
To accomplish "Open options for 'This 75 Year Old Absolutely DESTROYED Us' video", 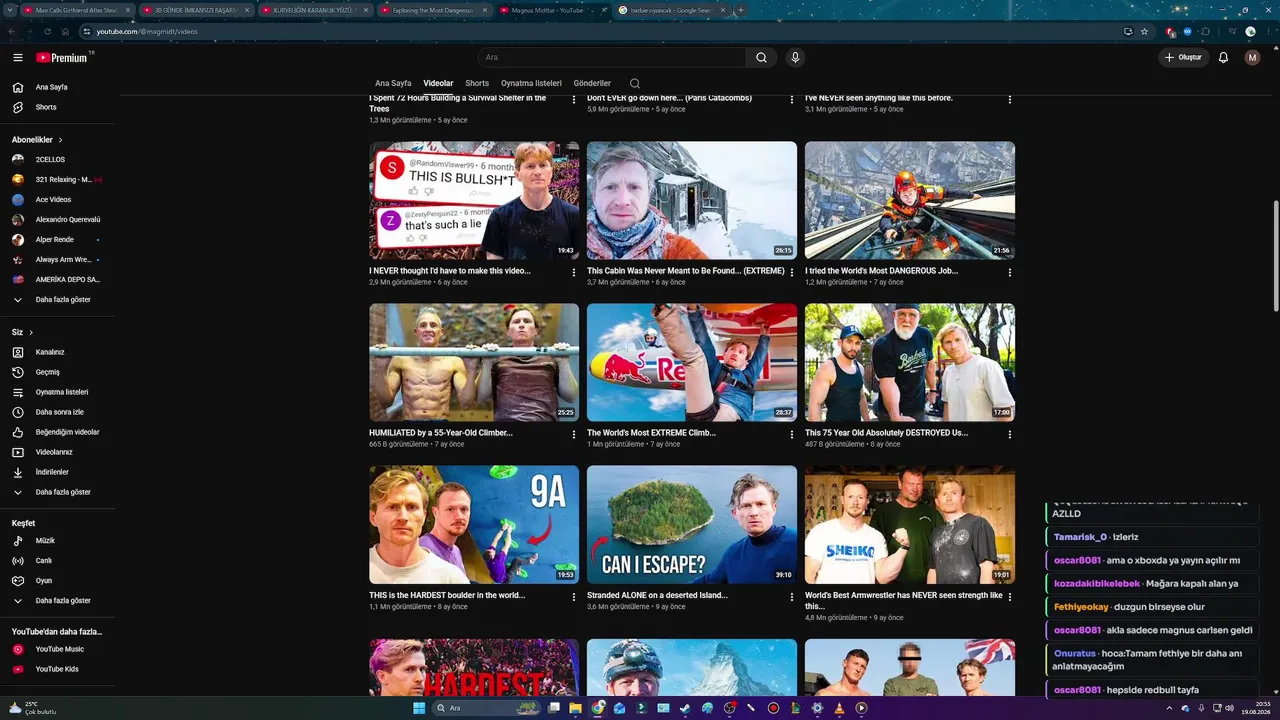I will (x=1010, y=434).
